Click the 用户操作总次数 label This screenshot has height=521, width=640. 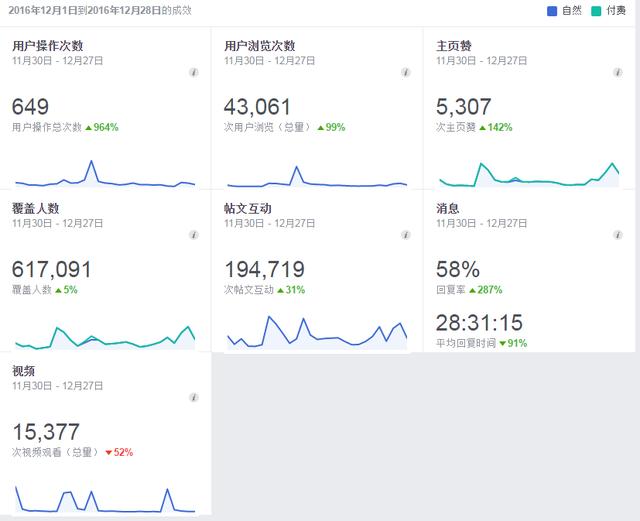(47, 127)
